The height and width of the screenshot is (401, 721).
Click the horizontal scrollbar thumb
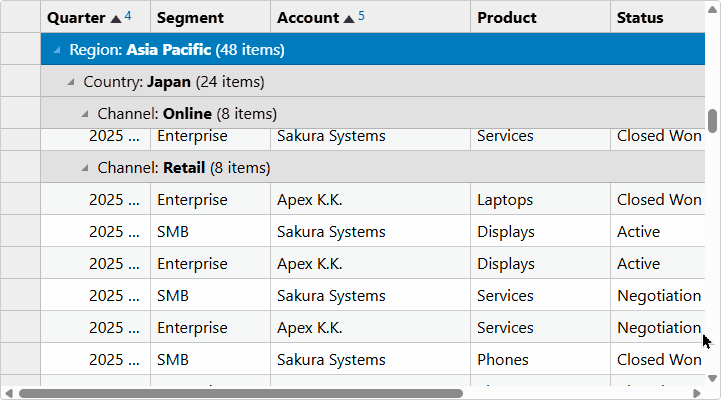tap(240, 394)
